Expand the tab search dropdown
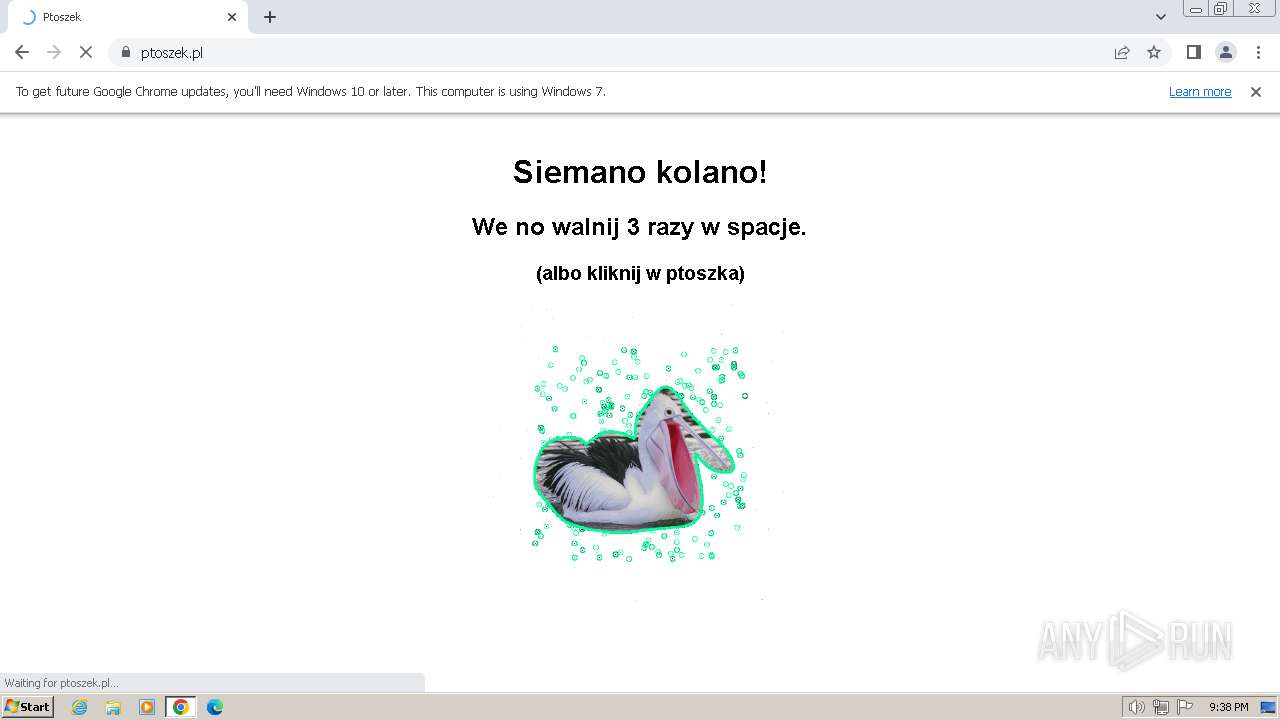This screenshot has height=720, width=1280. [1161, 17]
